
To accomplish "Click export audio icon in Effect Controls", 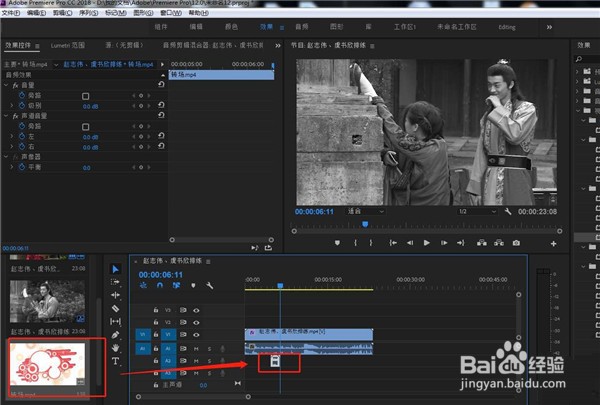I will click(268, 248).
